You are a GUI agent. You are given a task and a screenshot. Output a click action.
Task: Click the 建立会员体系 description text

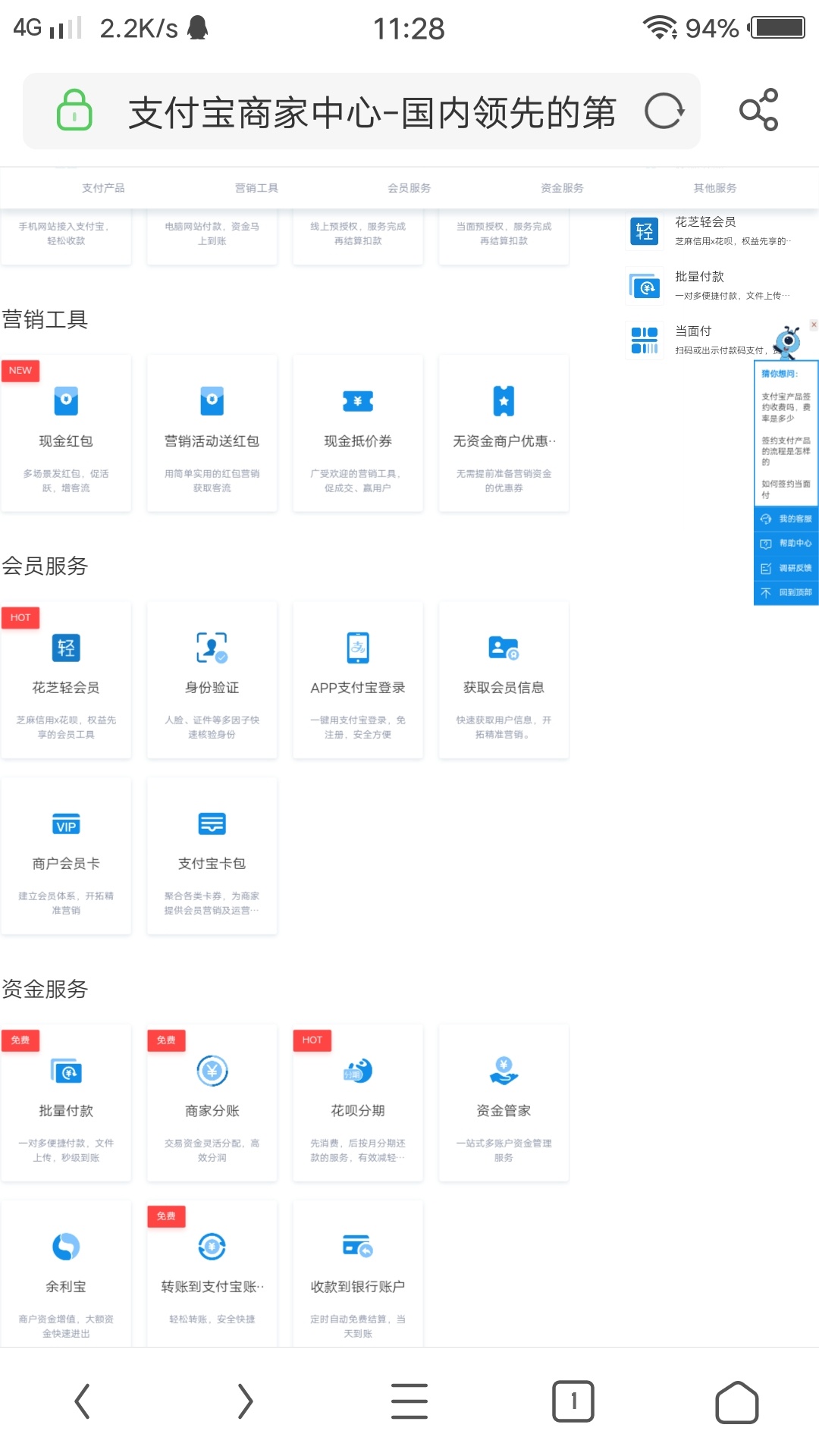pyautogui.click(x=66, y=903)
